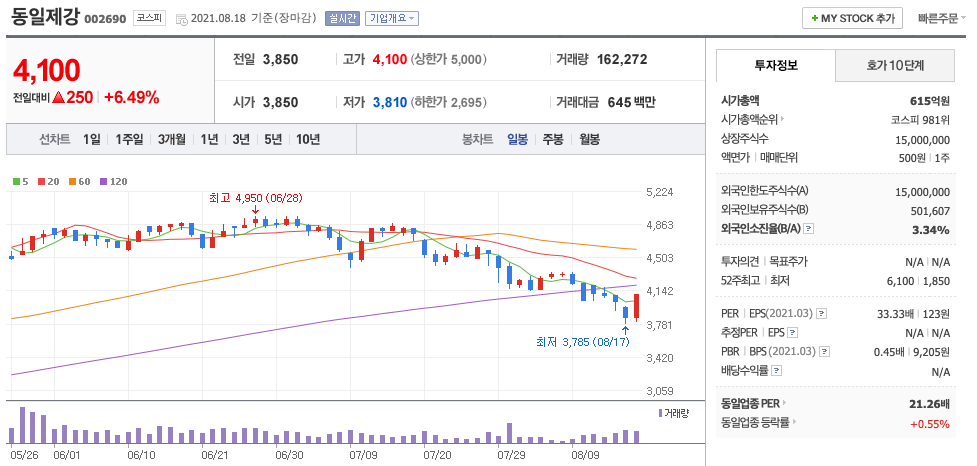Select the 1년 line chart period
The width and height of the screenshot is (977, 466).
pyautogui.click(x=209, y=140)
